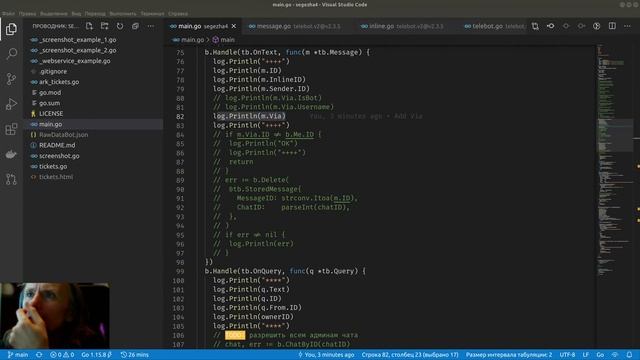Viewport: 640px width, 360px height.
Task: Click errors and warnings count in status bar
Action: click(62, 355)
